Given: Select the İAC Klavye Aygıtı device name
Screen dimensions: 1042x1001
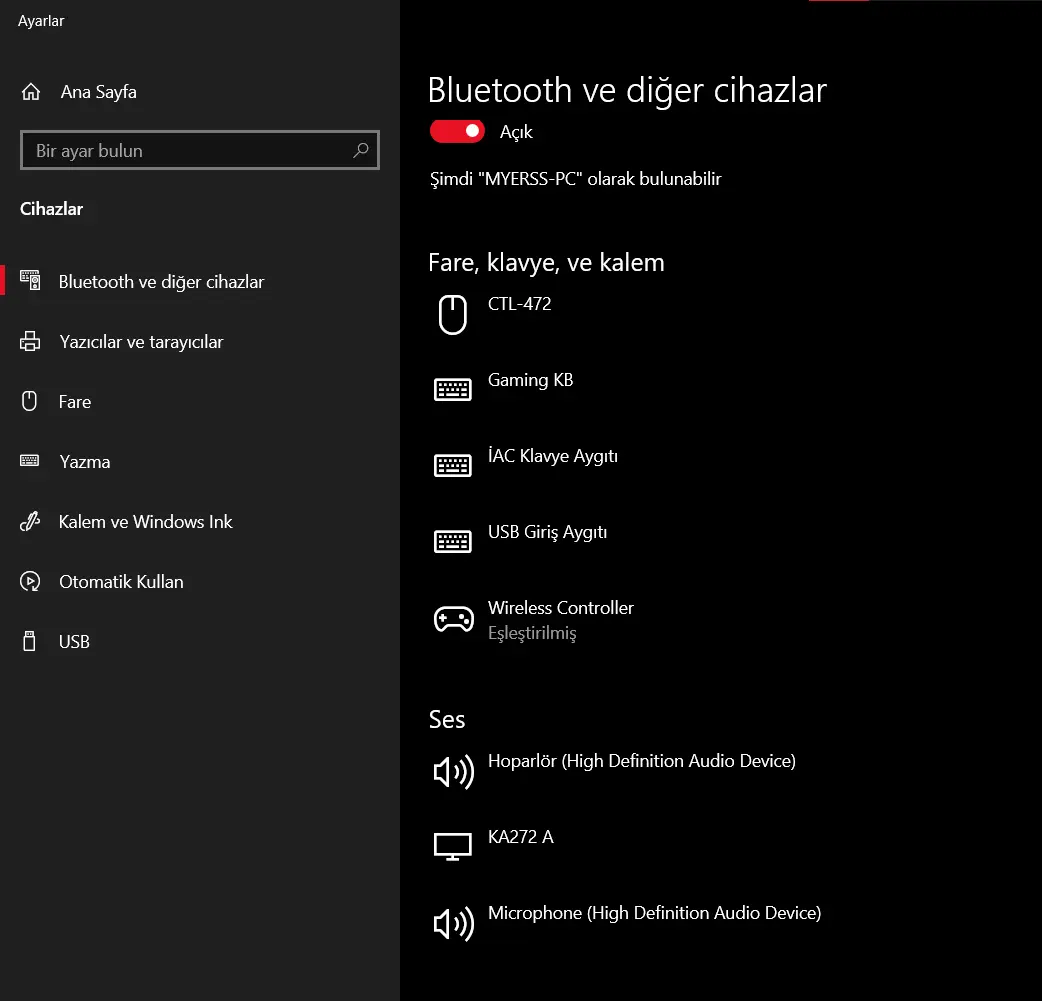Looking at the screenshot, I should tap(552, 456).
